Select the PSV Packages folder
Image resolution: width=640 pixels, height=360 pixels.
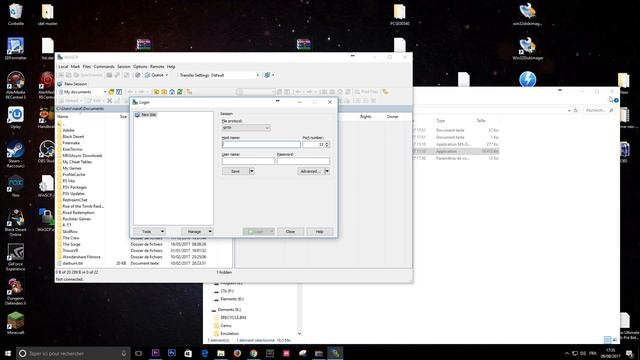75,187
